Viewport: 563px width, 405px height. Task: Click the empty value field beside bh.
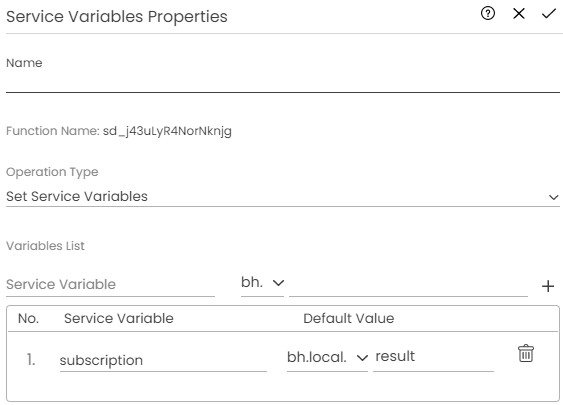(x=408, y=286)
